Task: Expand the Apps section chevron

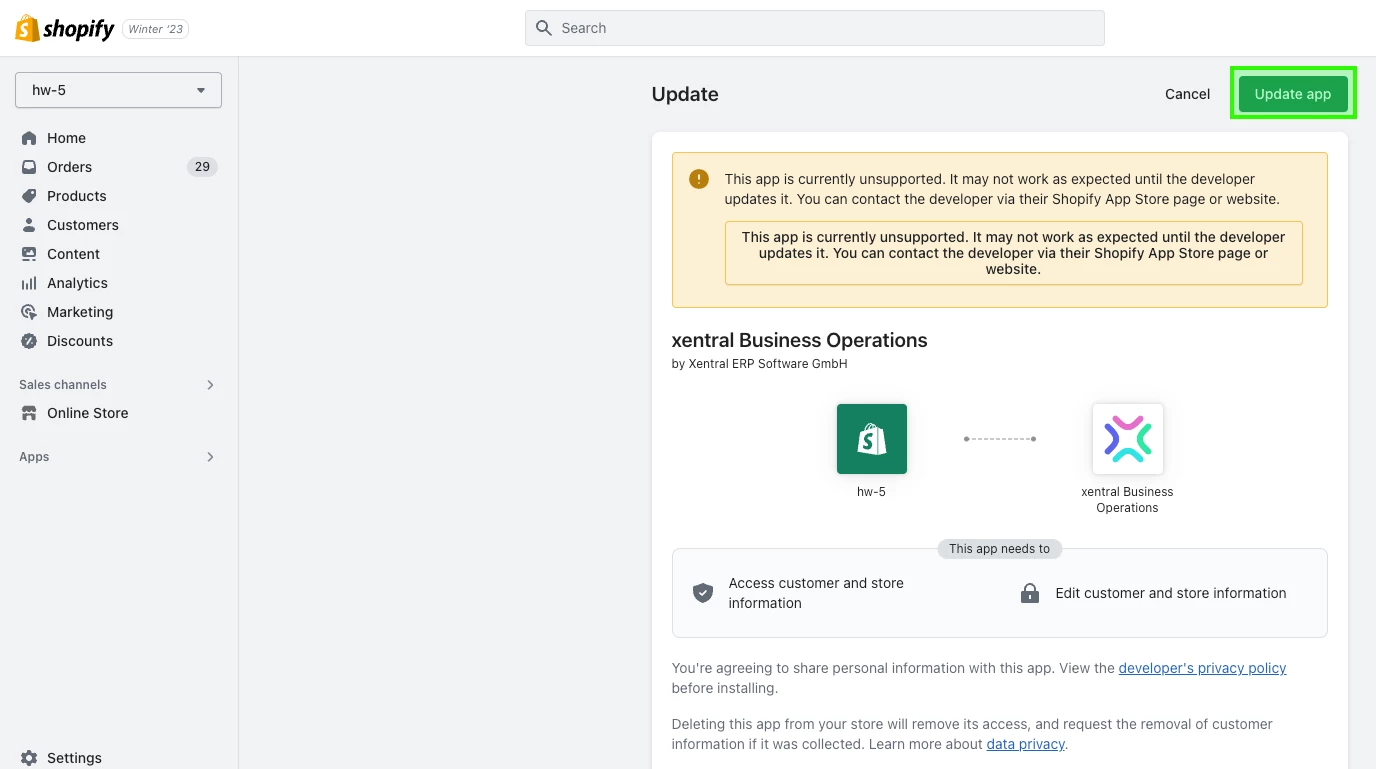Action: [210, 457]
